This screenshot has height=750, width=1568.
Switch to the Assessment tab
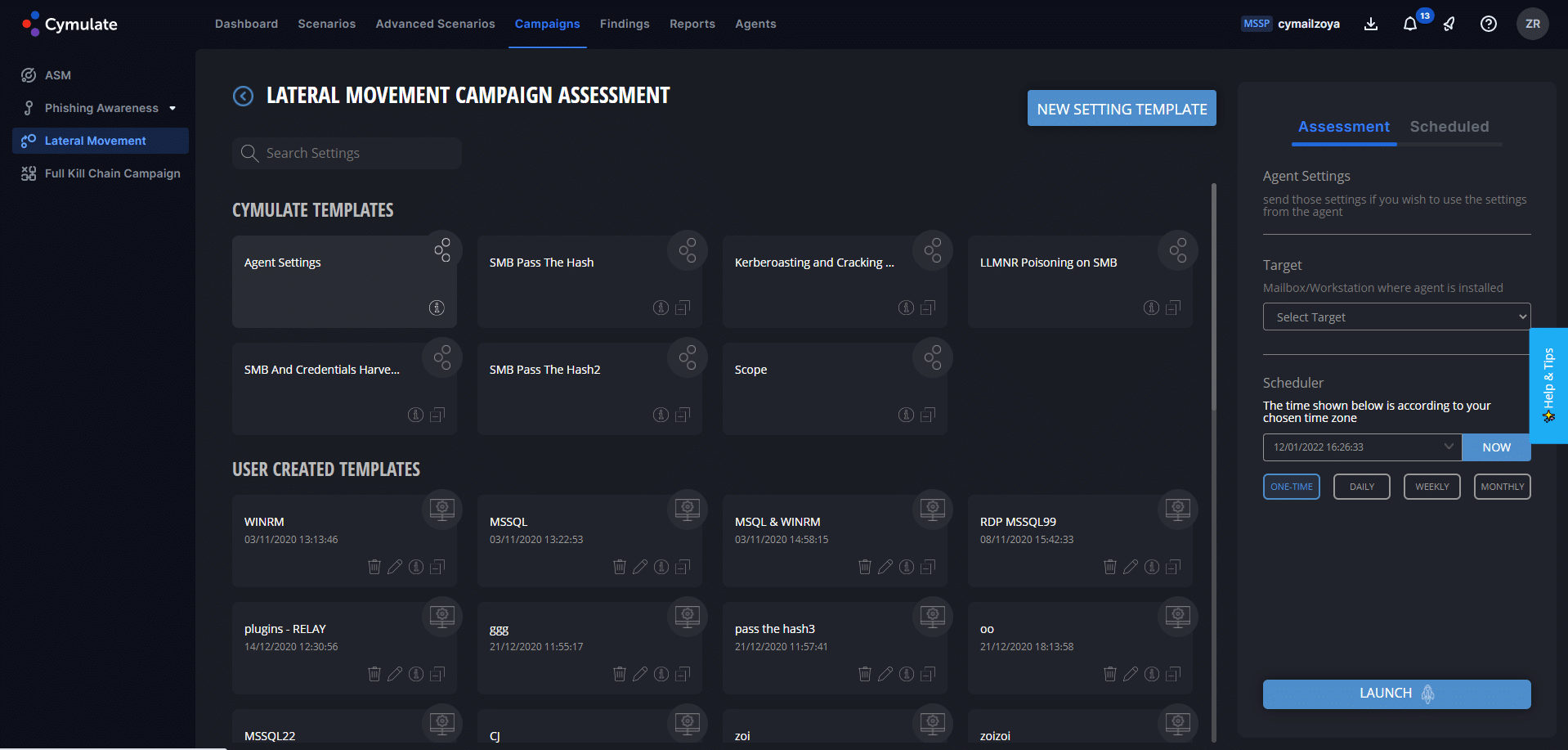(1344, 127)
